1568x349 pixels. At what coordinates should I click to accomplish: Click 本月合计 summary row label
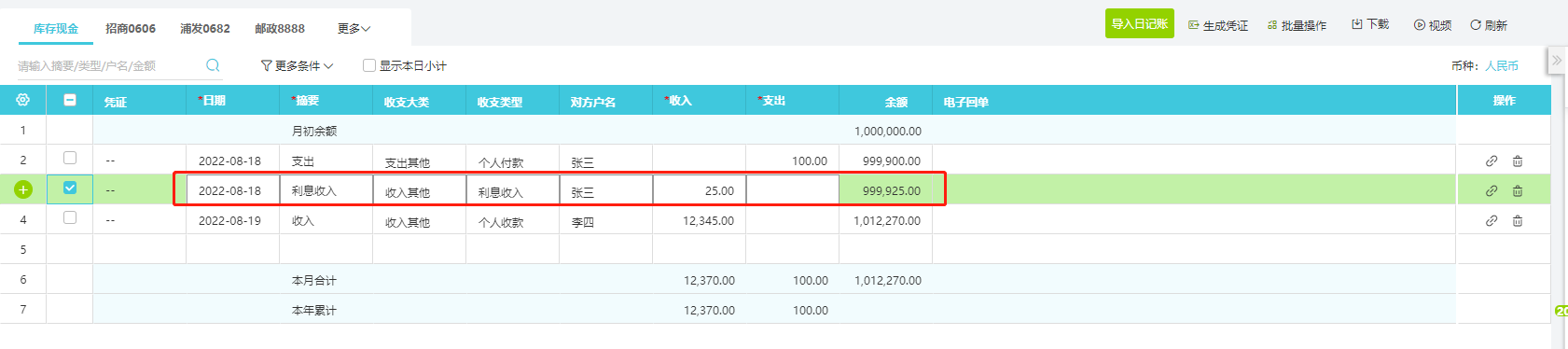coord(314,281)
